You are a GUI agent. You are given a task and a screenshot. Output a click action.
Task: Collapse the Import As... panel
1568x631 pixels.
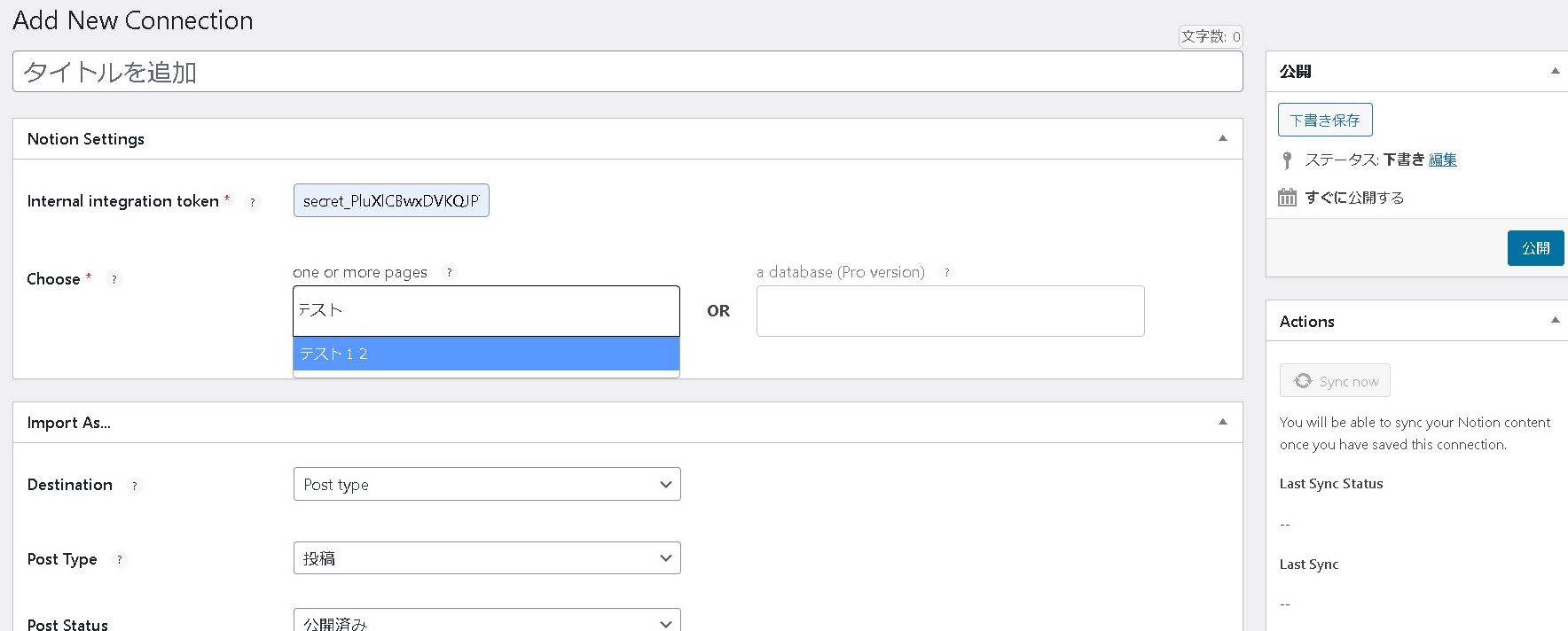(x=1222, y=422)
